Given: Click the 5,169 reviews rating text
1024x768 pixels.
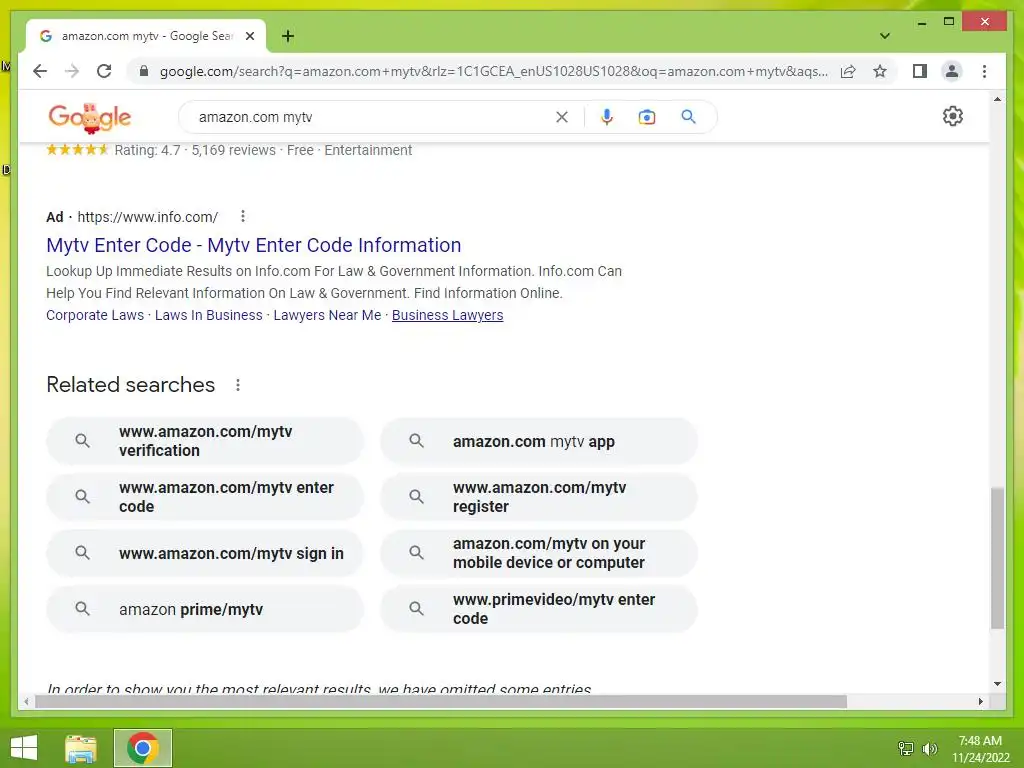Looking at the screenshot, I should (234, 150).
